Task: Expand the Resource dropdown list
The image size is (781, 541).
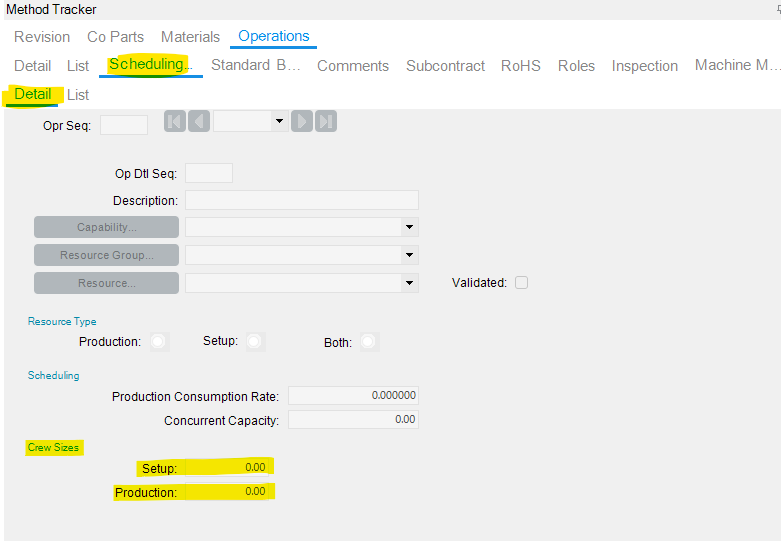Action: click(x=409, y=283)
